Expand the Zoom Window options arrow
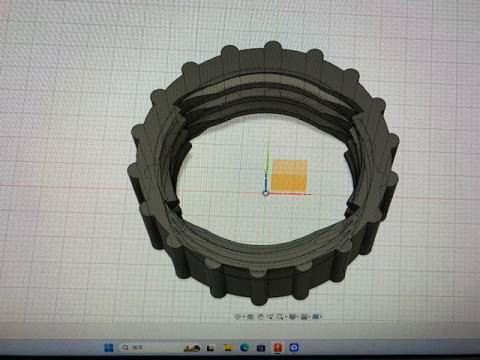This screenshot has height=360, width=480. tap(286, 316)
